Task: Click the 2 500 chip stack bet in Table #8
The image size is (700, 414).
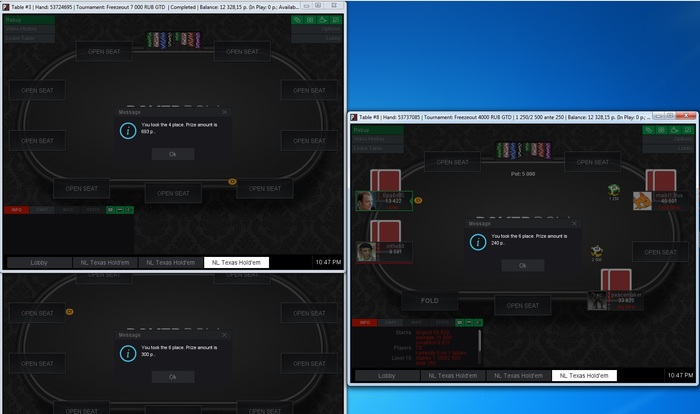Action: (x=597, y=253)
